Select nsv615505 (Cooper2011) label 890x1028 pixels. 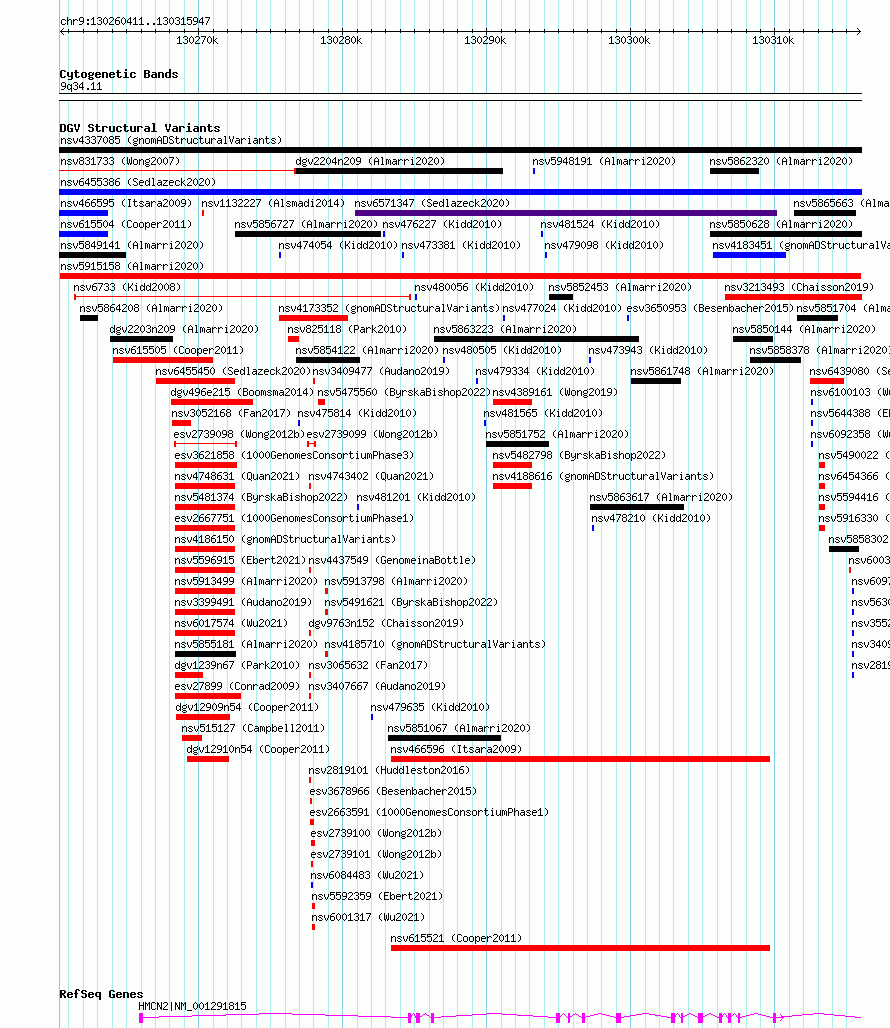178,350
